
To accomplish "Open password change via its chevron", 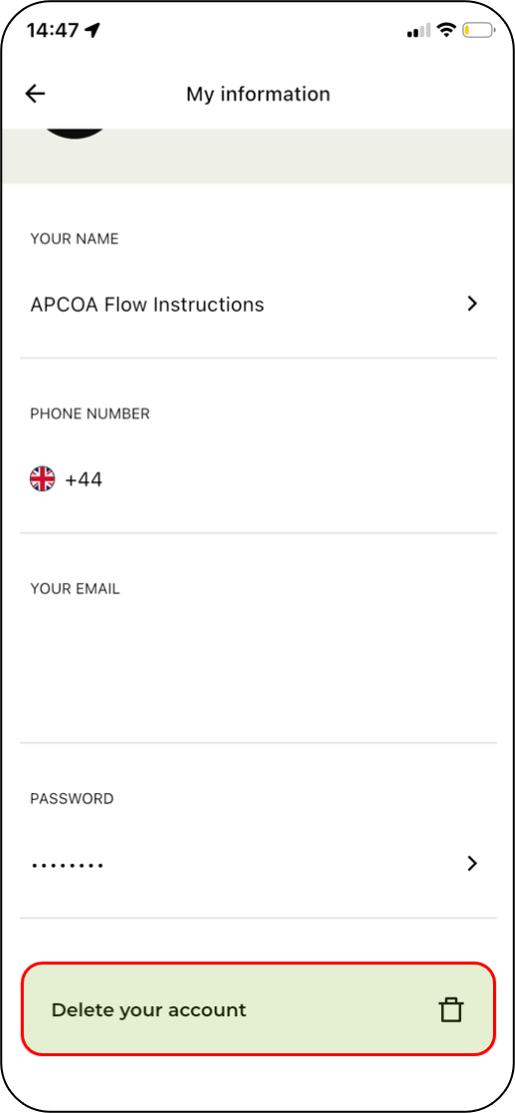I will pos(472,864).
